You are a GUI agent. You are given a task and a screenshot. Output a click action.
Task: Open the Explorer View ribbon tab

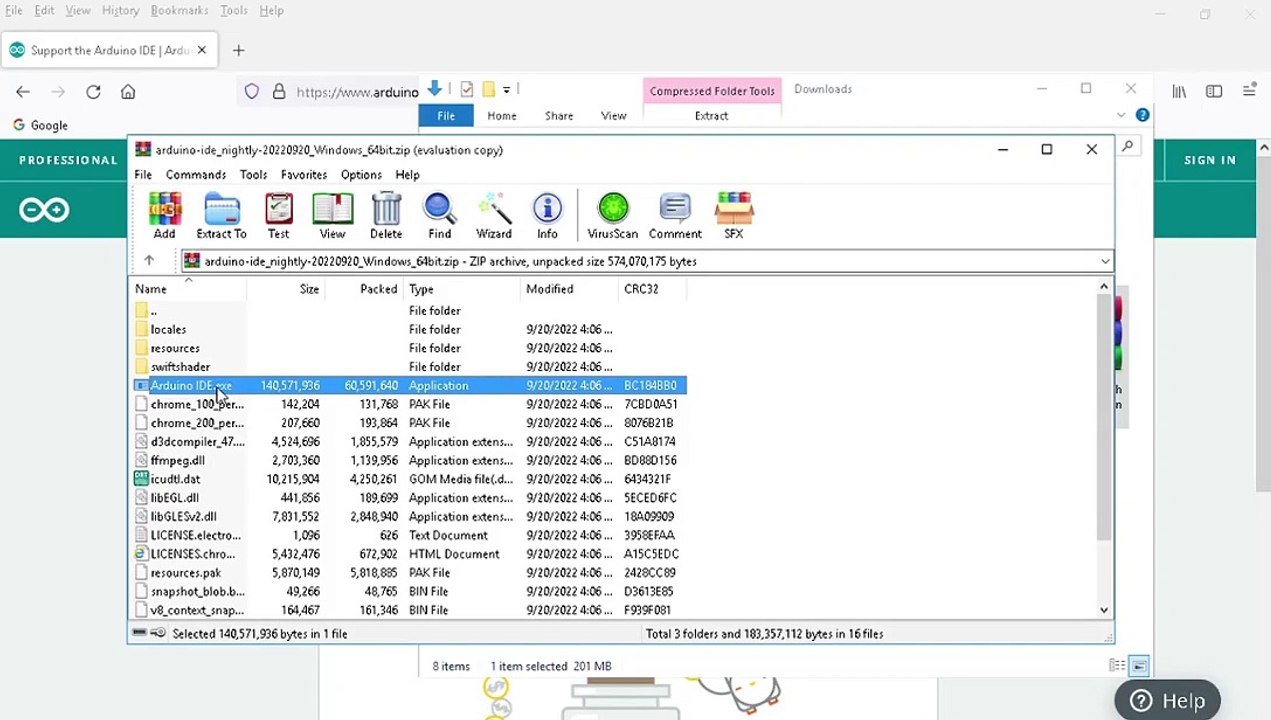[x=613, y=116]
